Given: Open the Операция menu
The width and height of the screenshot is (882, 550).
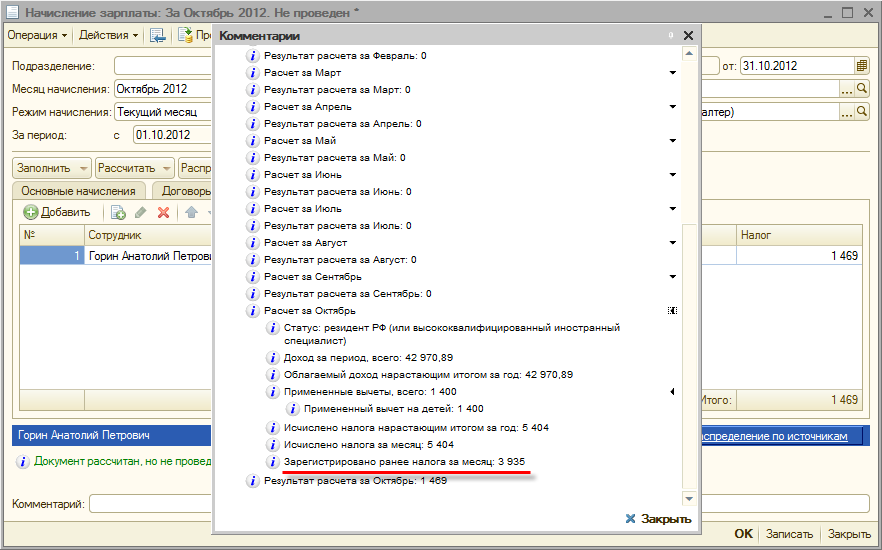Looking at the screenshot, I should pyautogui.click(x=37, y=35).
